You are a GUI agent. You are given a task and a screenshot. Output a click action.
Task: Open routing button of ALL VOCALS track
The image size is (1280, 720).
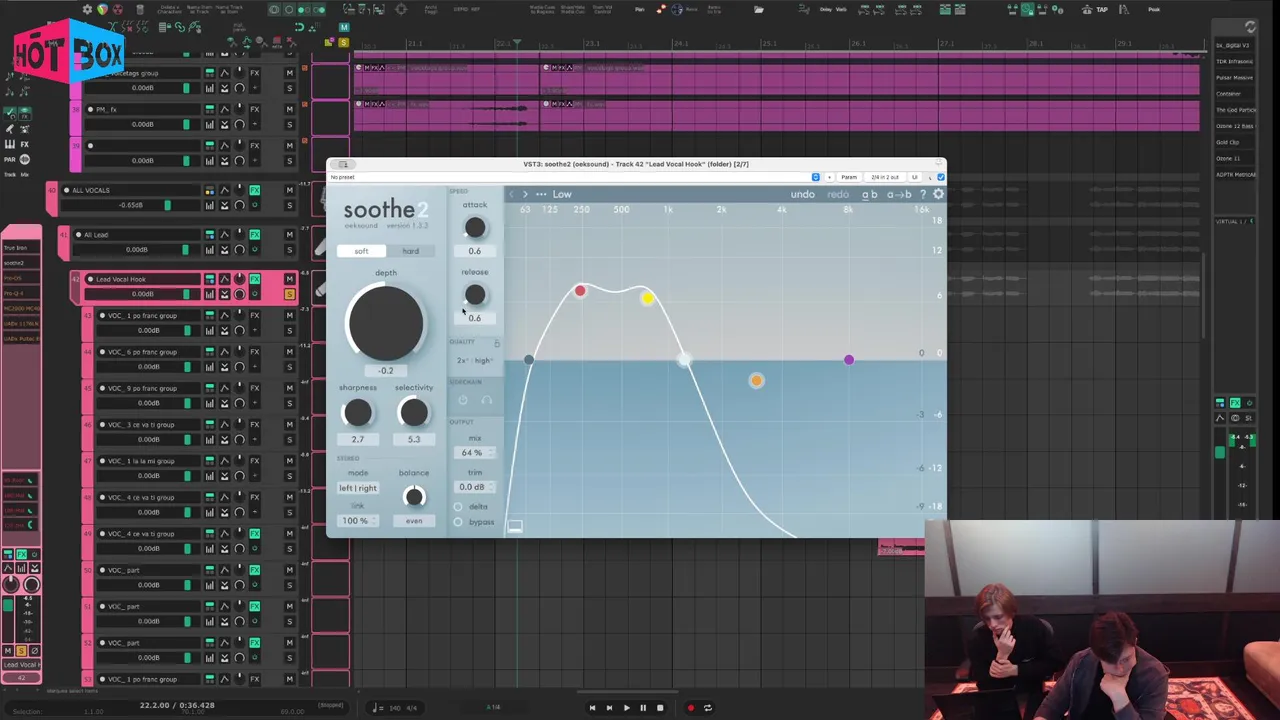point(210,190)
